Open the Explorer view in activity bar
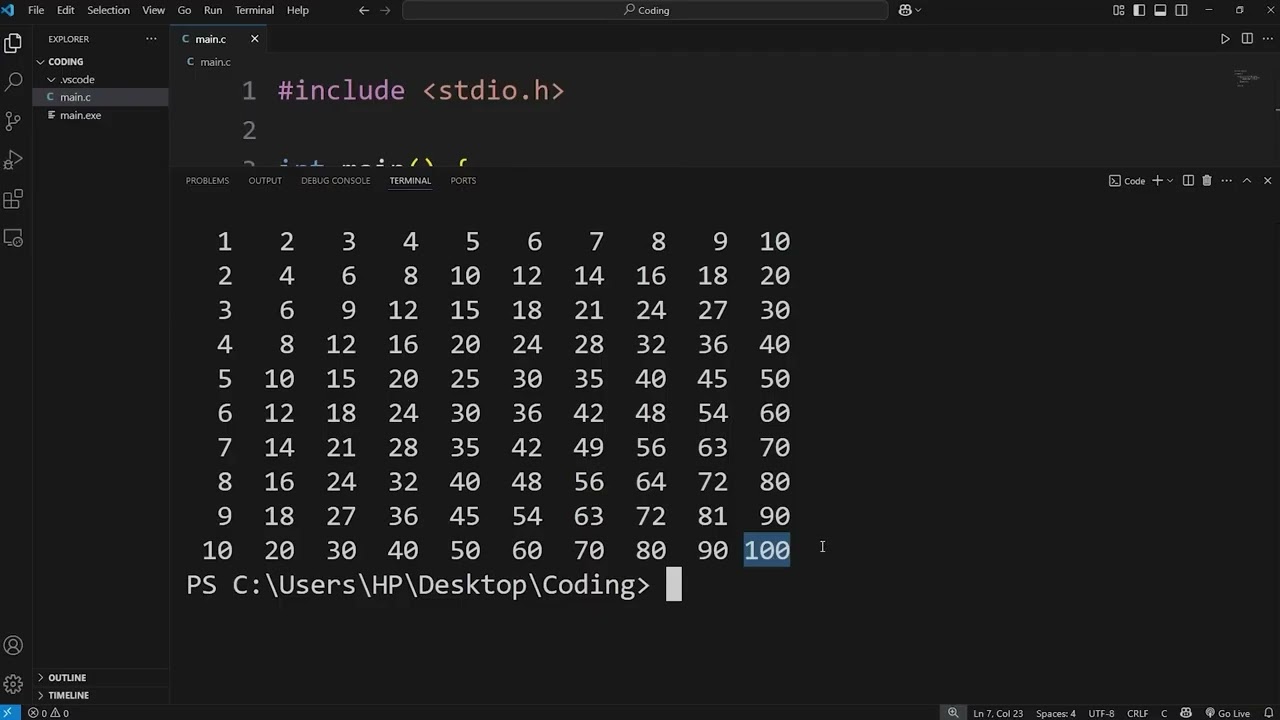 click(13, 43)
